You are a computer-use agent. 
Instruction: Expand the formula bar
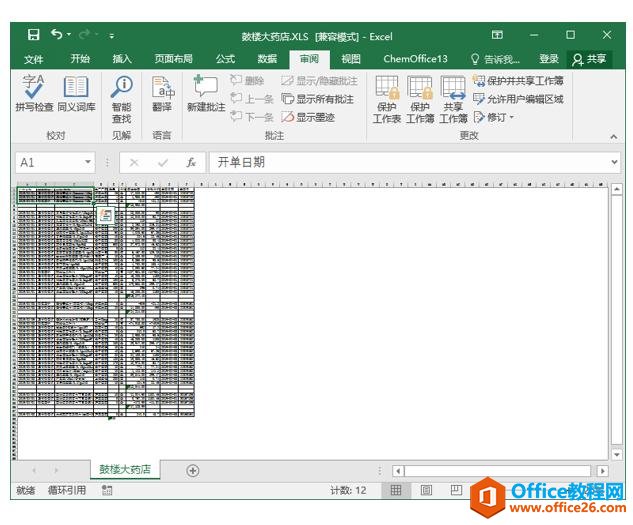click(614, 162)
